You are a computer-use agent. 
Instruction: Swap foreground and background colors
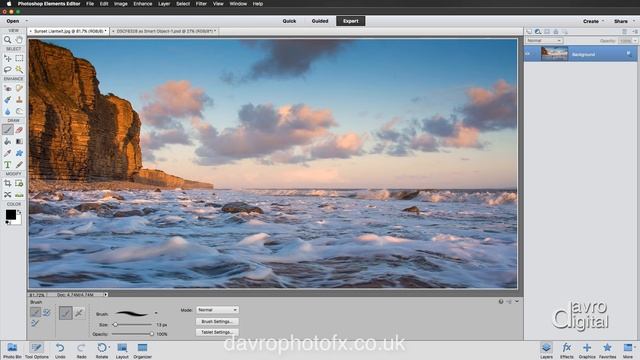pyautogui.click(x=19, y=212)
